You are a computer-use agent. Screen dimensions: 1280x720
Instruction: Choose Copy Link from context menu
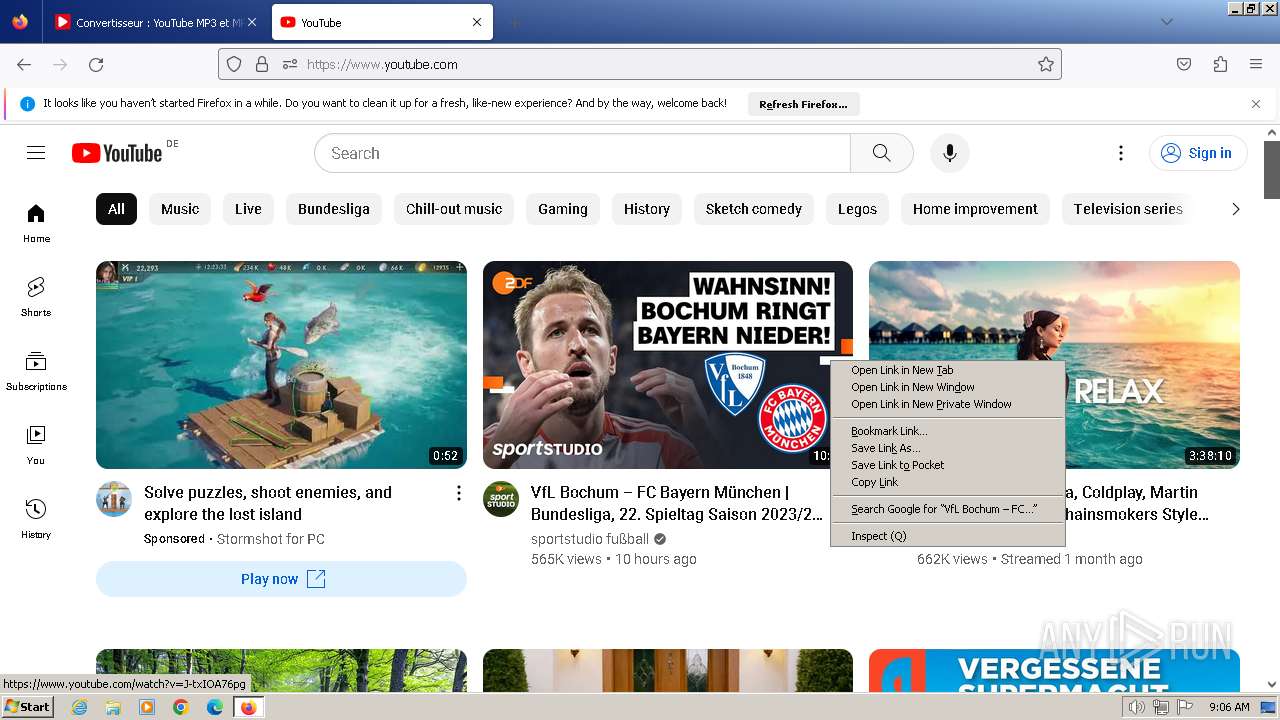click(947, 482)
